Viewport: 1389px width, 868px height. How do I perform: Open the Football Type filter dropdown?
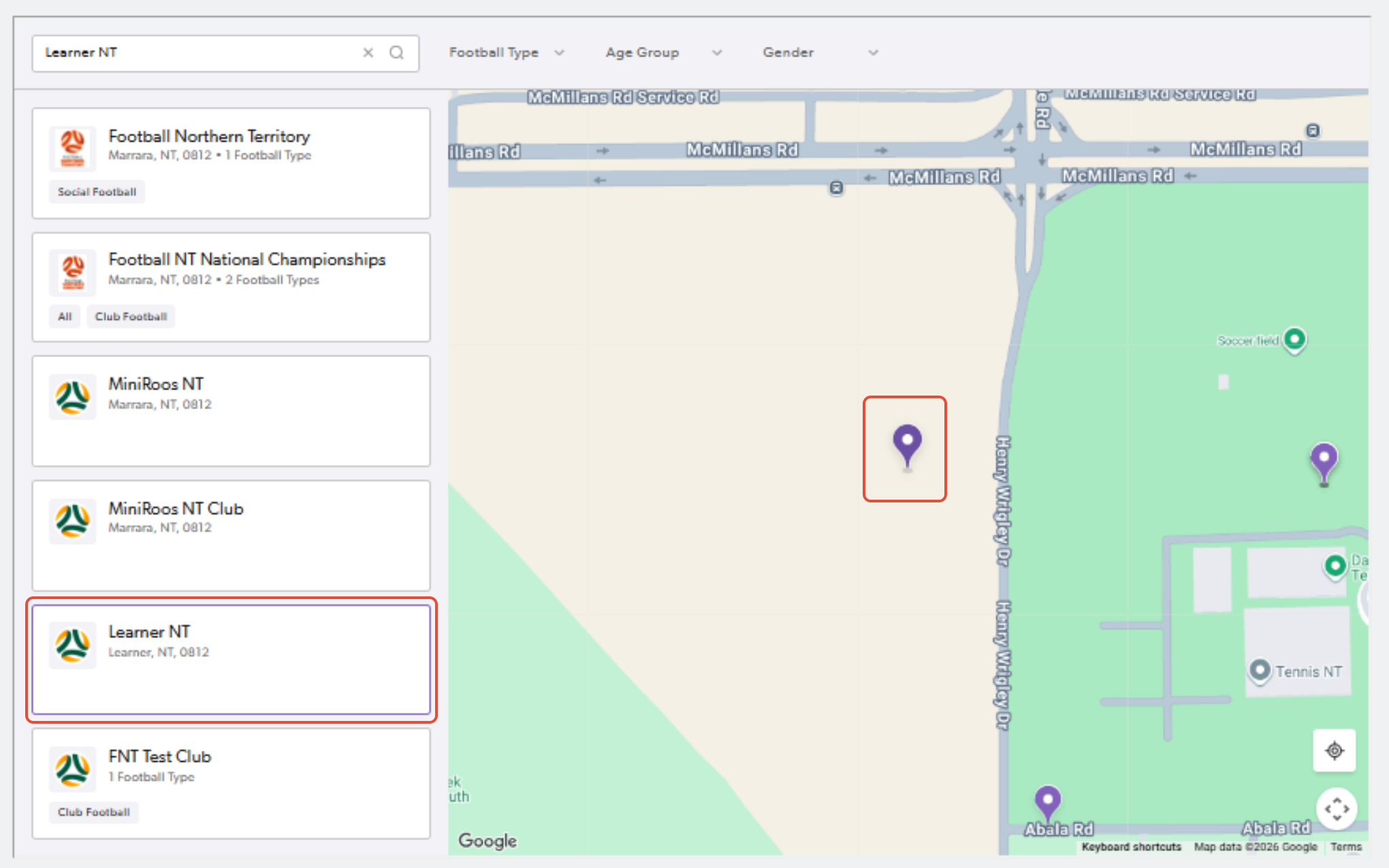pos(507,52)
